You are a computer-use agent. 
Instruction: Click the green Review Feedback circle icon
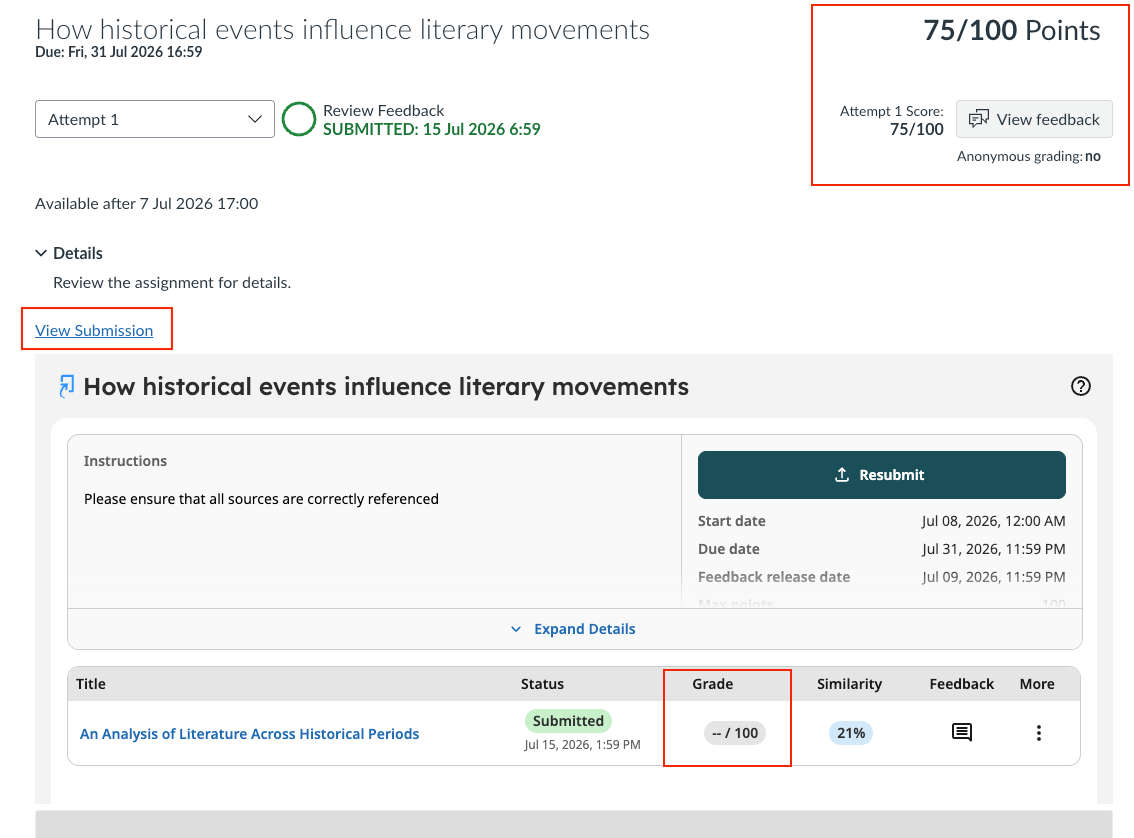299,119
